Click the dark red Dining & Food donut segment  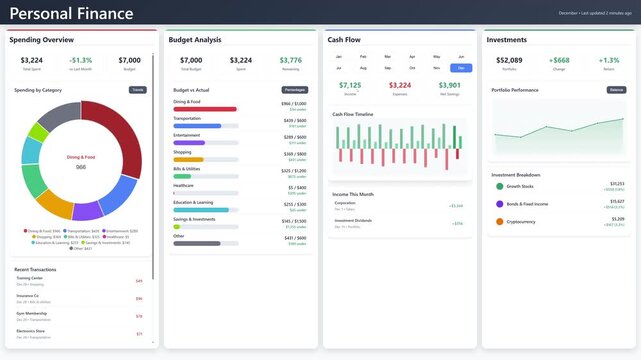[123, 131]
